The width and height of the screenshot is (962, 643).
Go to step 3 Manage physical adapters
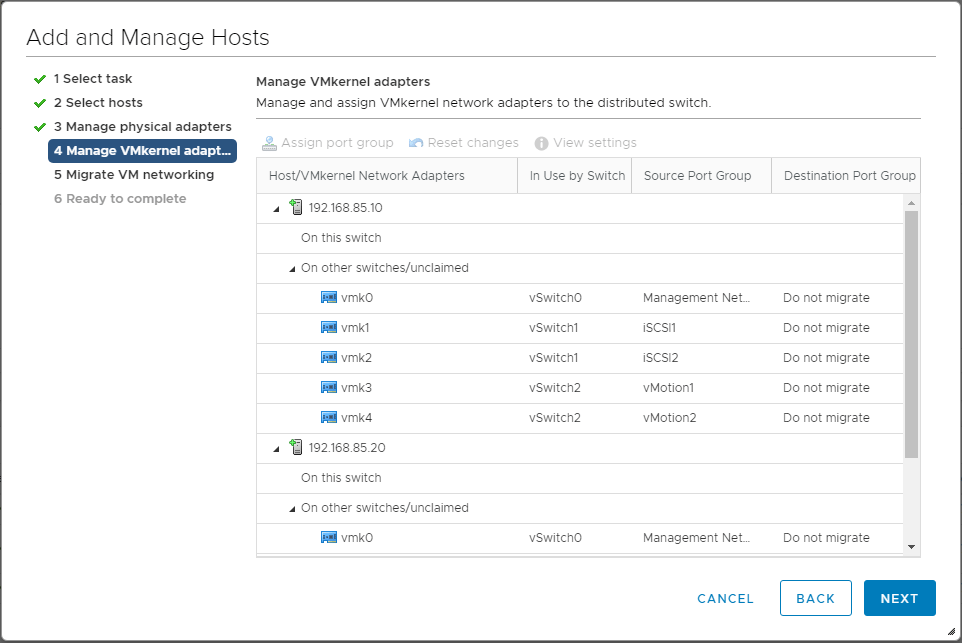pyautogui.click(x=142, y=127)
